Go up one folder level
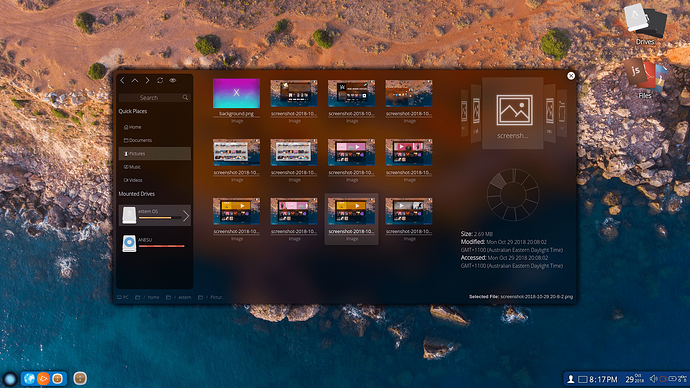This screenshot has height=388, width=690. click(135, 81)
